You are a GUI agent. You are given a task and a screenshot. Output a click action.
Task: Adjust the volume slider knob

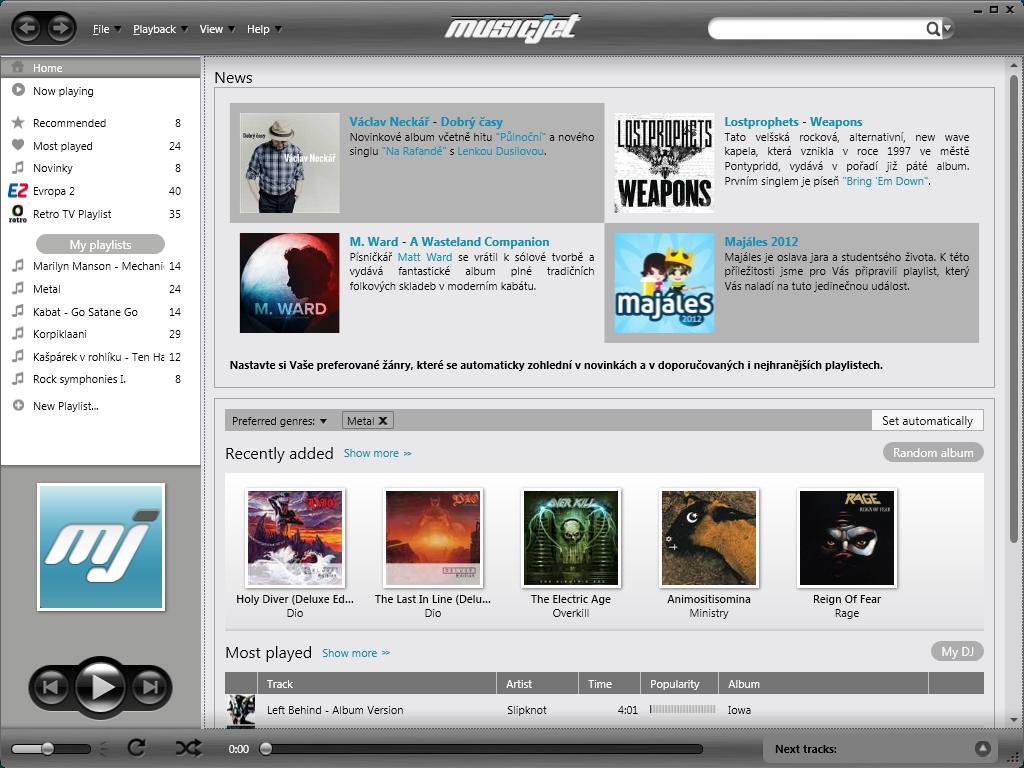(47, 749)
